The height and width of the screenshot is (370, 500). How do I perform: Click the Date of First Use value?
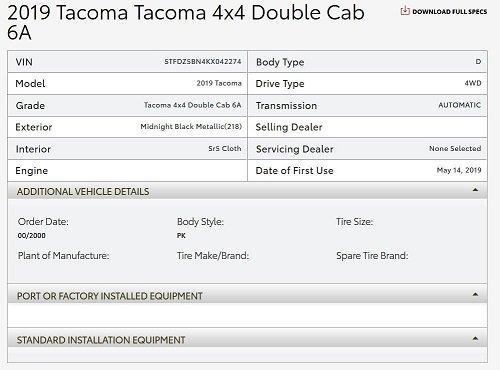(459, 170)
